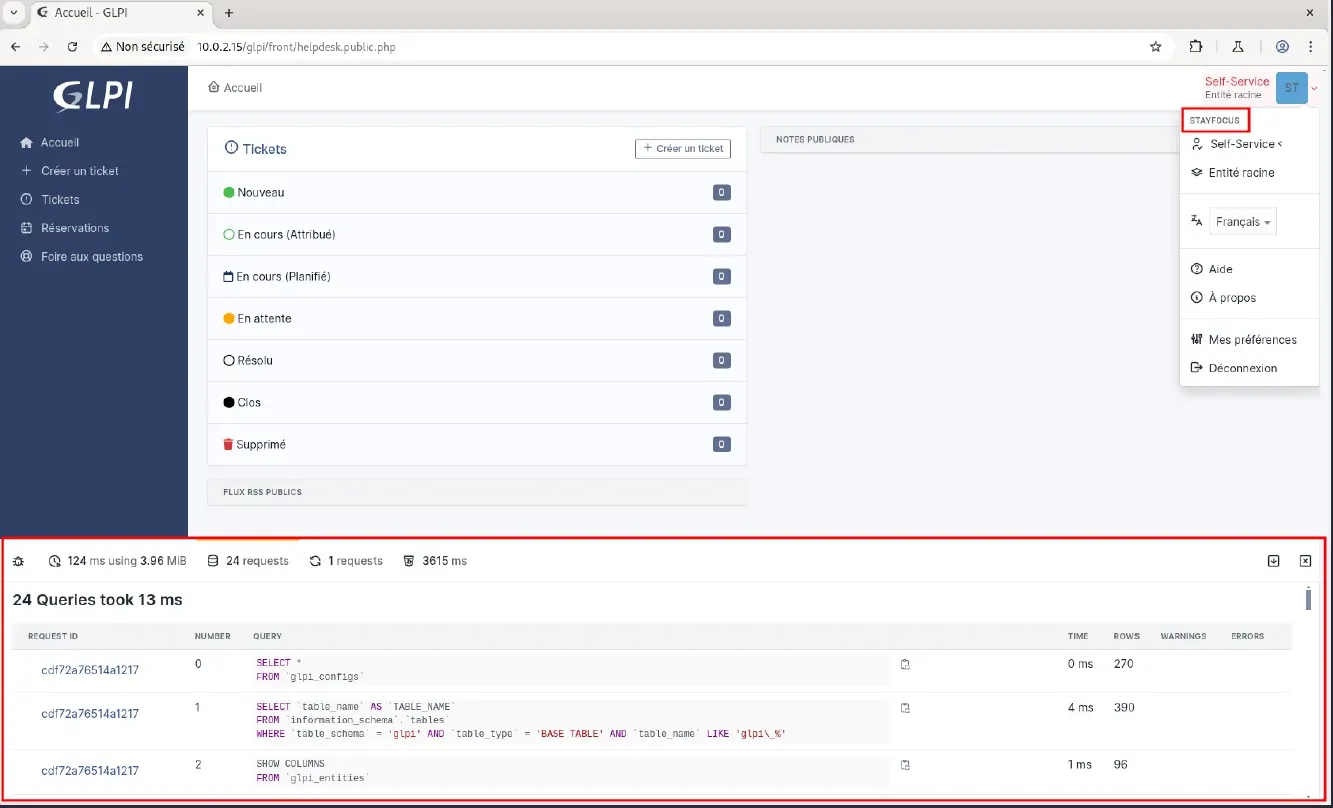Copy the information_schema tables query
Image resolution: width=1333 pixels, height=808 pixels.
click(x=905, y=708)
